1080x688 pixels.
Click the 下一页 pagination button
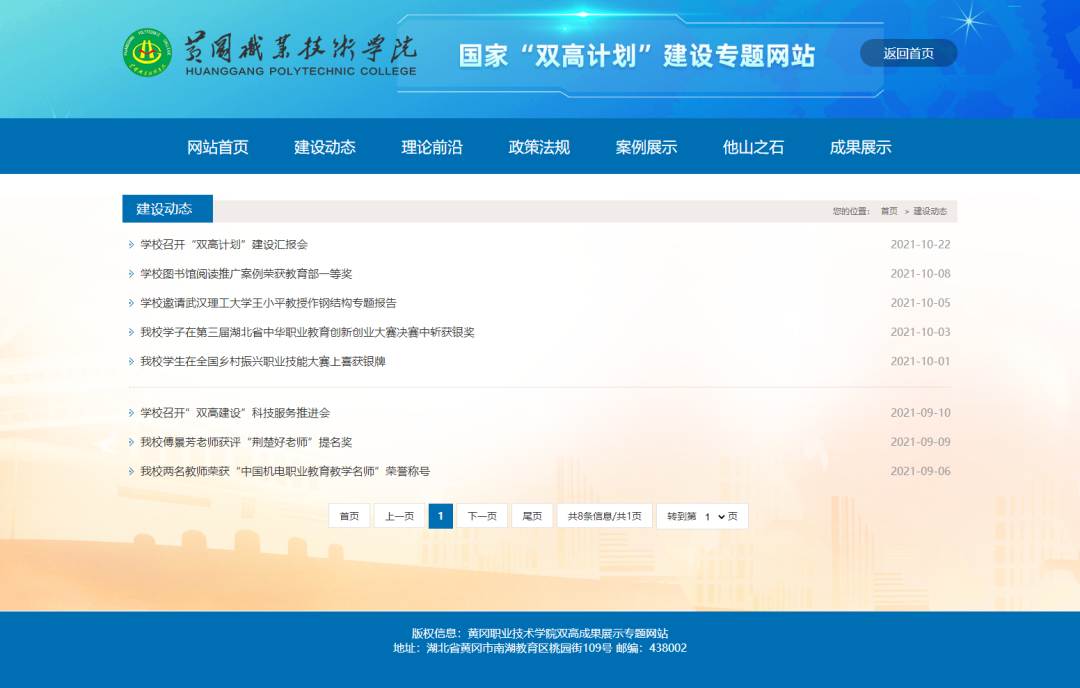pos(482,516)
